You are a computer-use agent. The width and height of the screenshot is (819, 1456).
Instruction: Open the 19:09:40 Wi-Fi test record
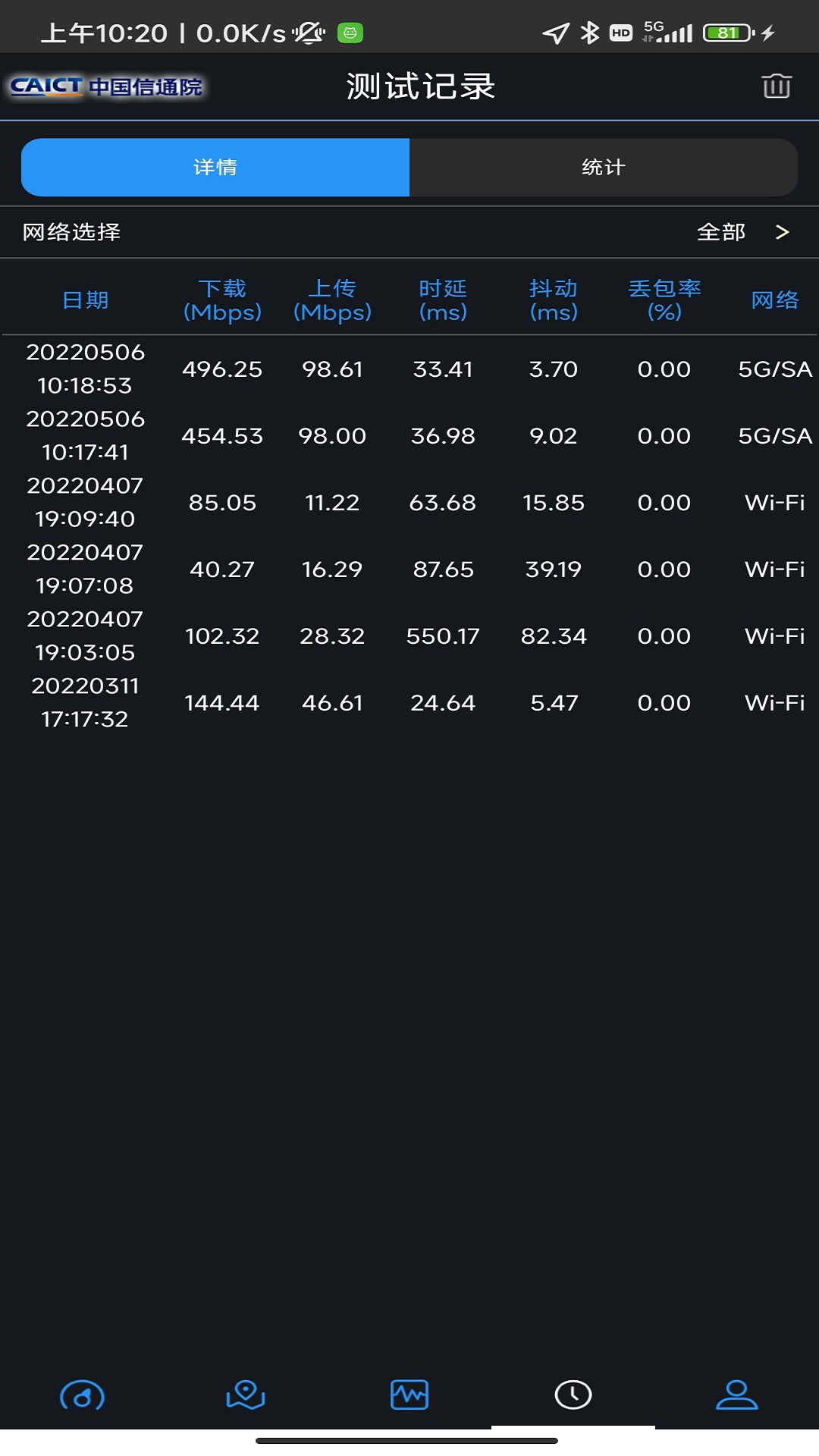(409, 503)
